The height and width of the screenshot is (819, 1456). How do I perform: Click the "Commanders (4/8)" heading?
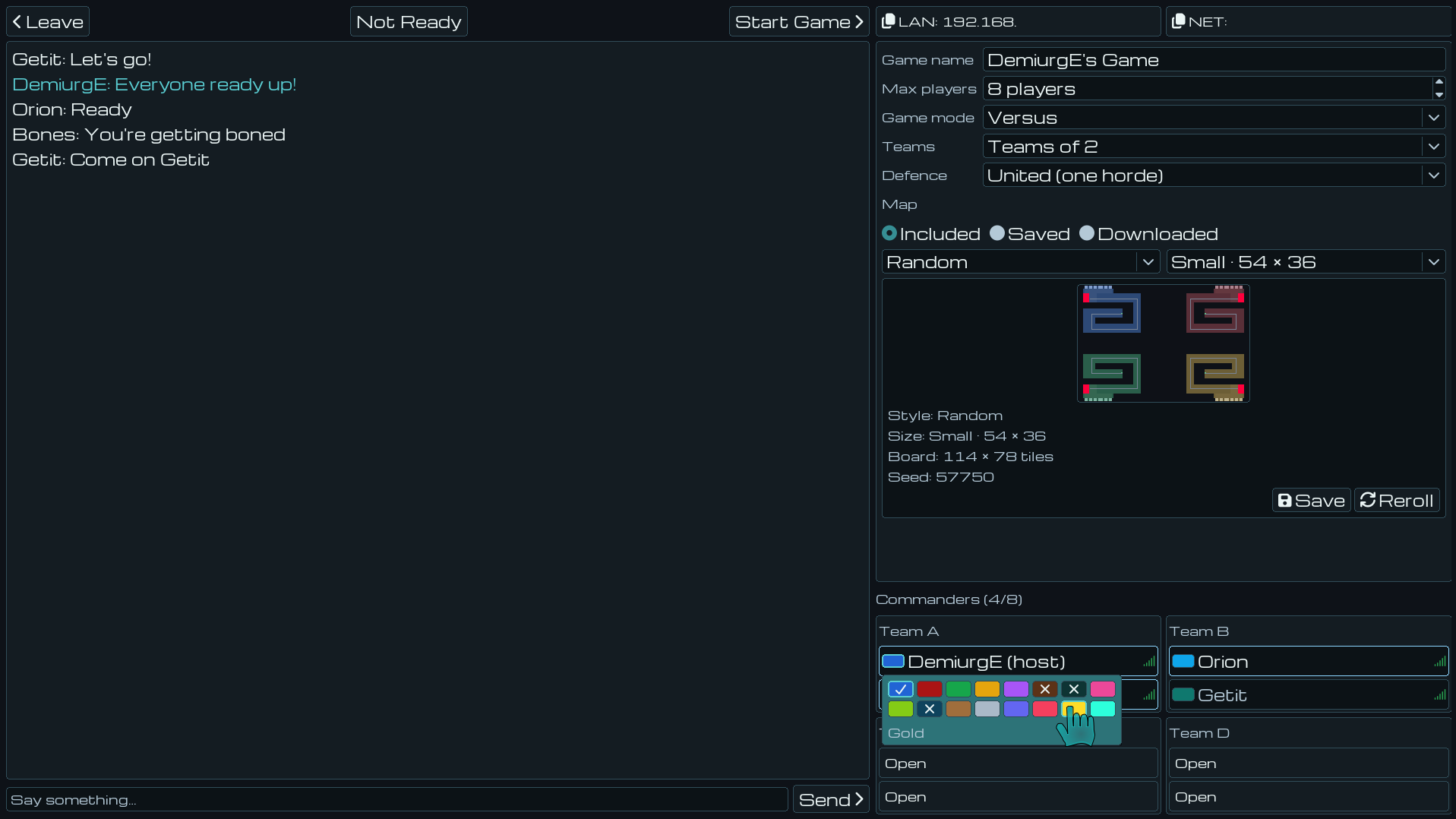coord(949,599)
